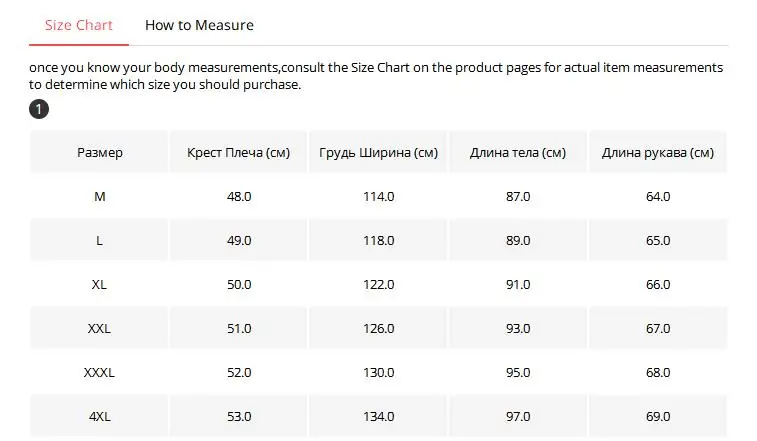Click the black number 1 circle icon

[x=39, y=109]
